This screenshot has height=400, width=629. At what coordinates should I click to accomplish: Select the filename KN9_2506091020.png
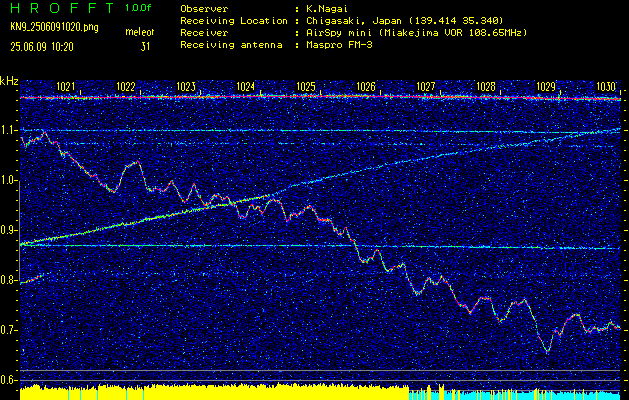[x=54, y=27]
